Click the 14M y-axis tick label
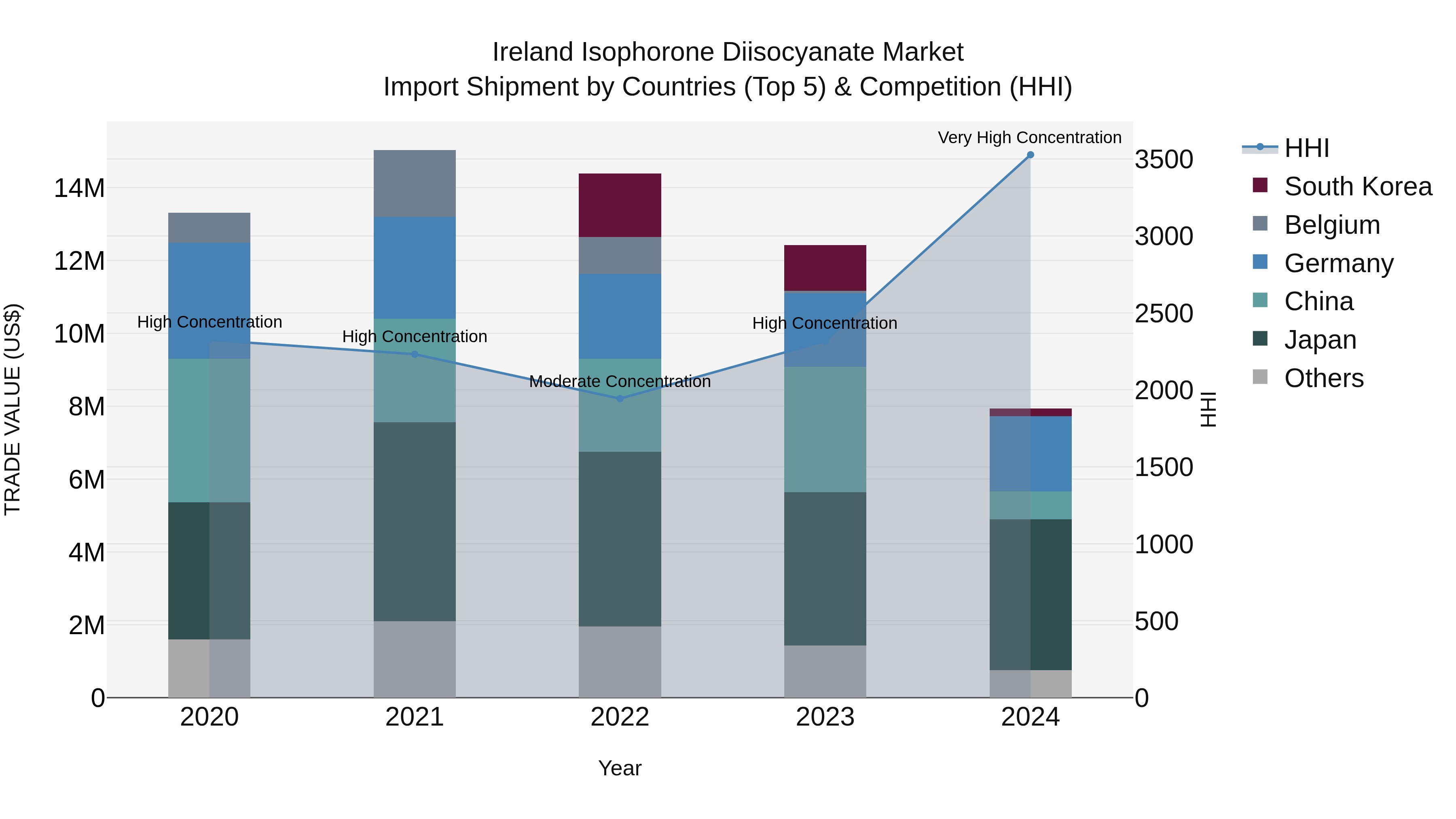The height and width of the screenshot is (819, 1456). [79, 188]
